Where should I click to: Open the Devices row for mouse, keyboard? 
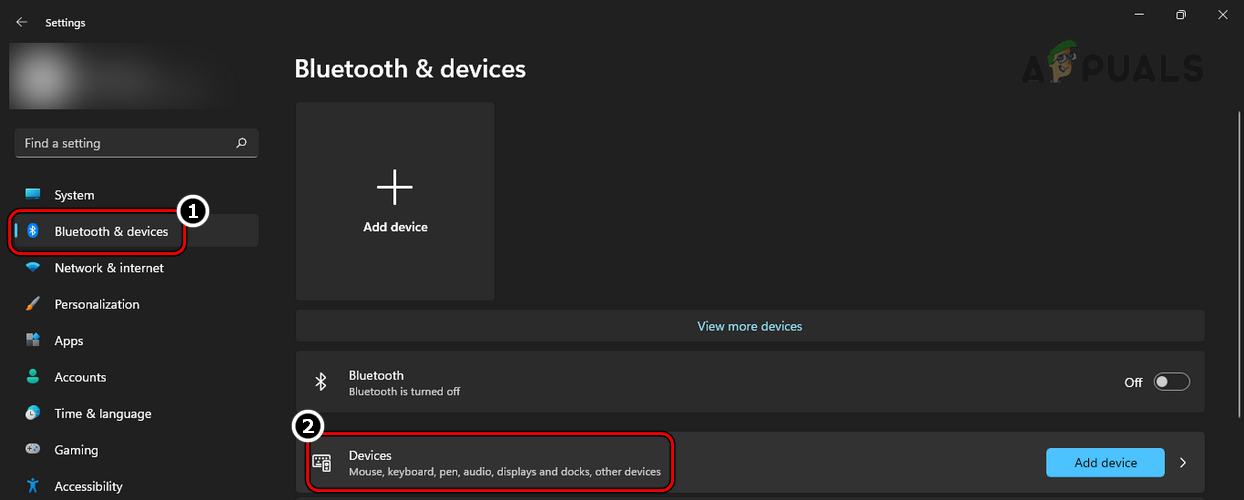point(504,463)
